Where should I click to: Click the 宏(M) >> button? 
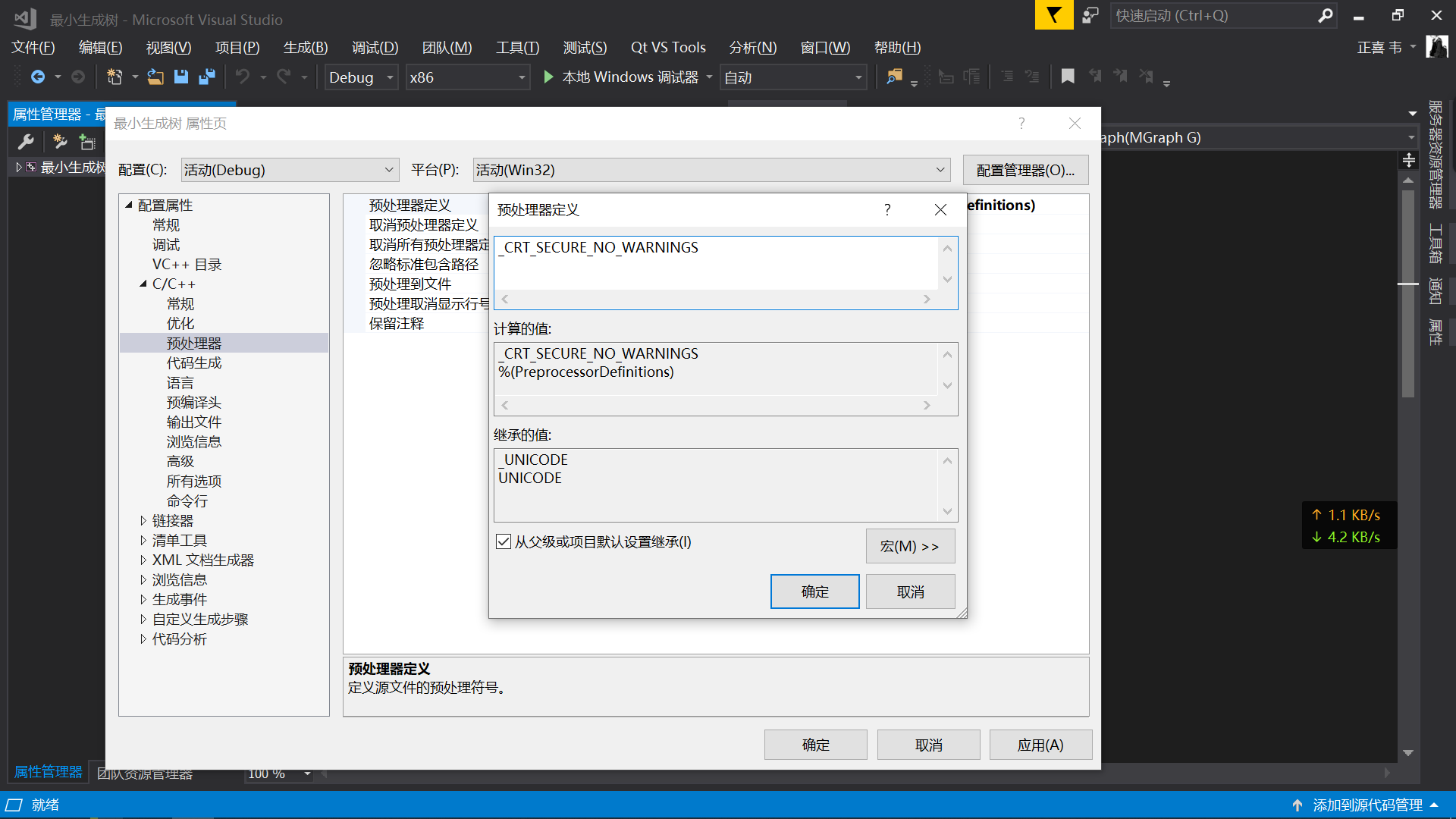point(910,546)
